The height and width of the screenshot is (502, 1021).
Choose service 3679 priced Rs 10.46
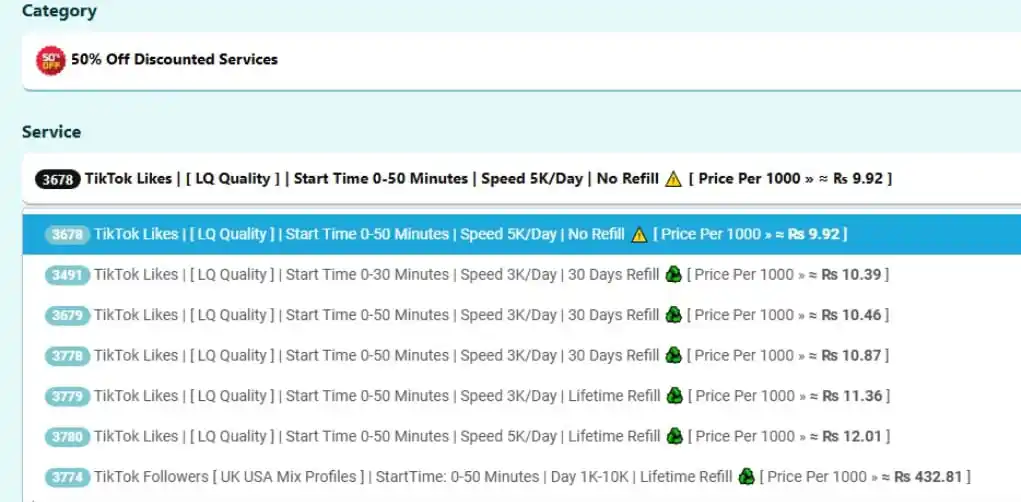521,315
